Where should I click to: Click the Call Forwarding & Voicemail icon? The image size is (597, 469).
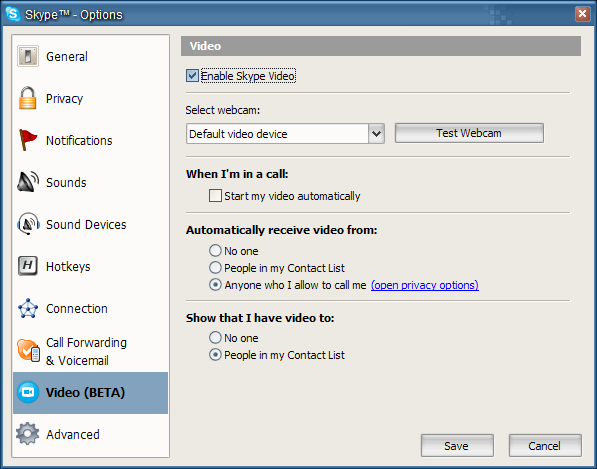coord(28,350)
